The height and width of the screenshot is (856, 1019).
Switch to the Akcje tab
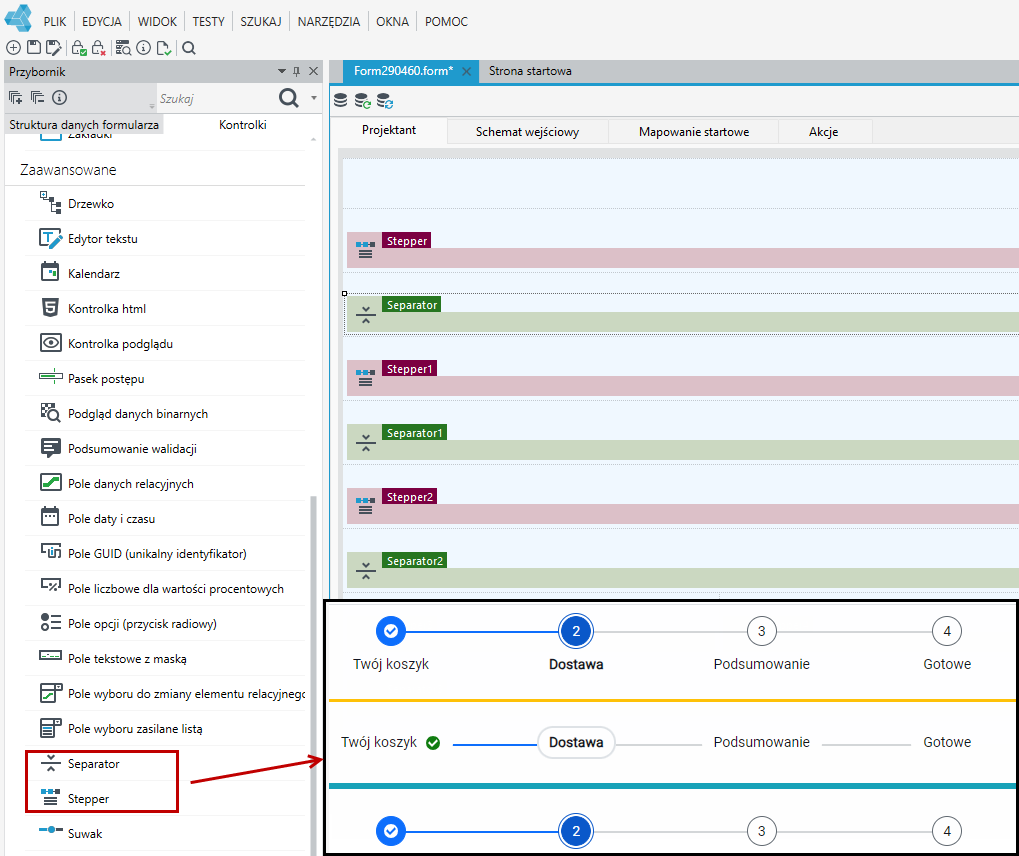pyautogui.click(x=823, y=132)
